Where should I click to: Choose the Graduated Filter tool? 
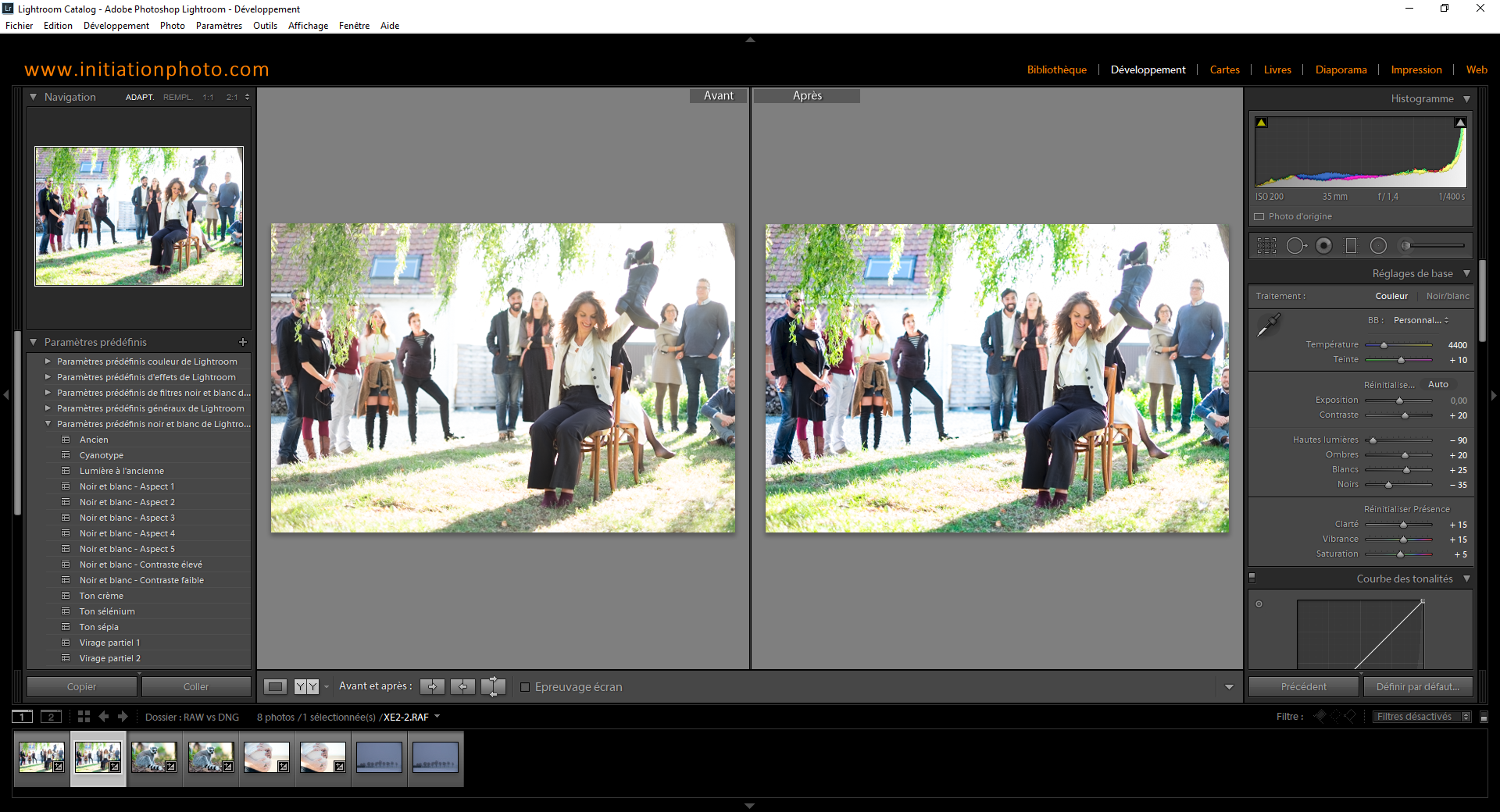pyautogui.click(x=1351, y=246)
